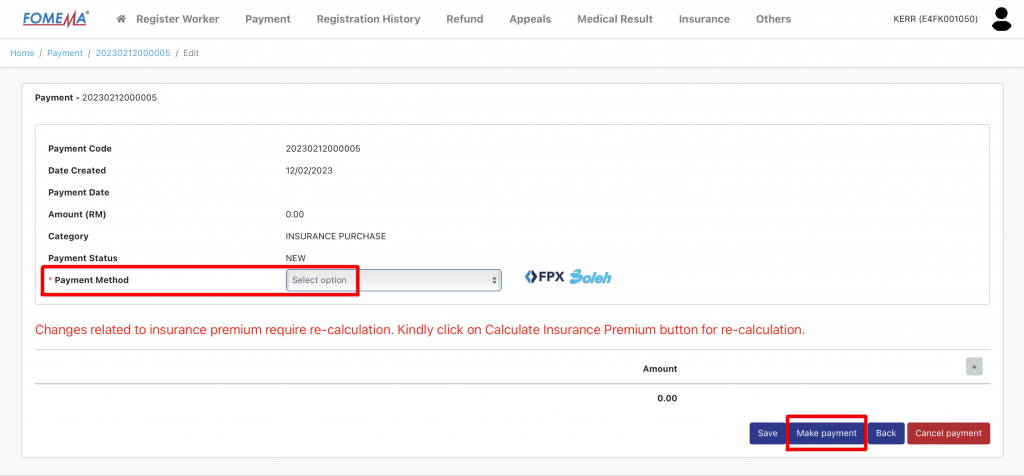Click the red Cancel payment button

pyautogui.click(x=948, y=433)
